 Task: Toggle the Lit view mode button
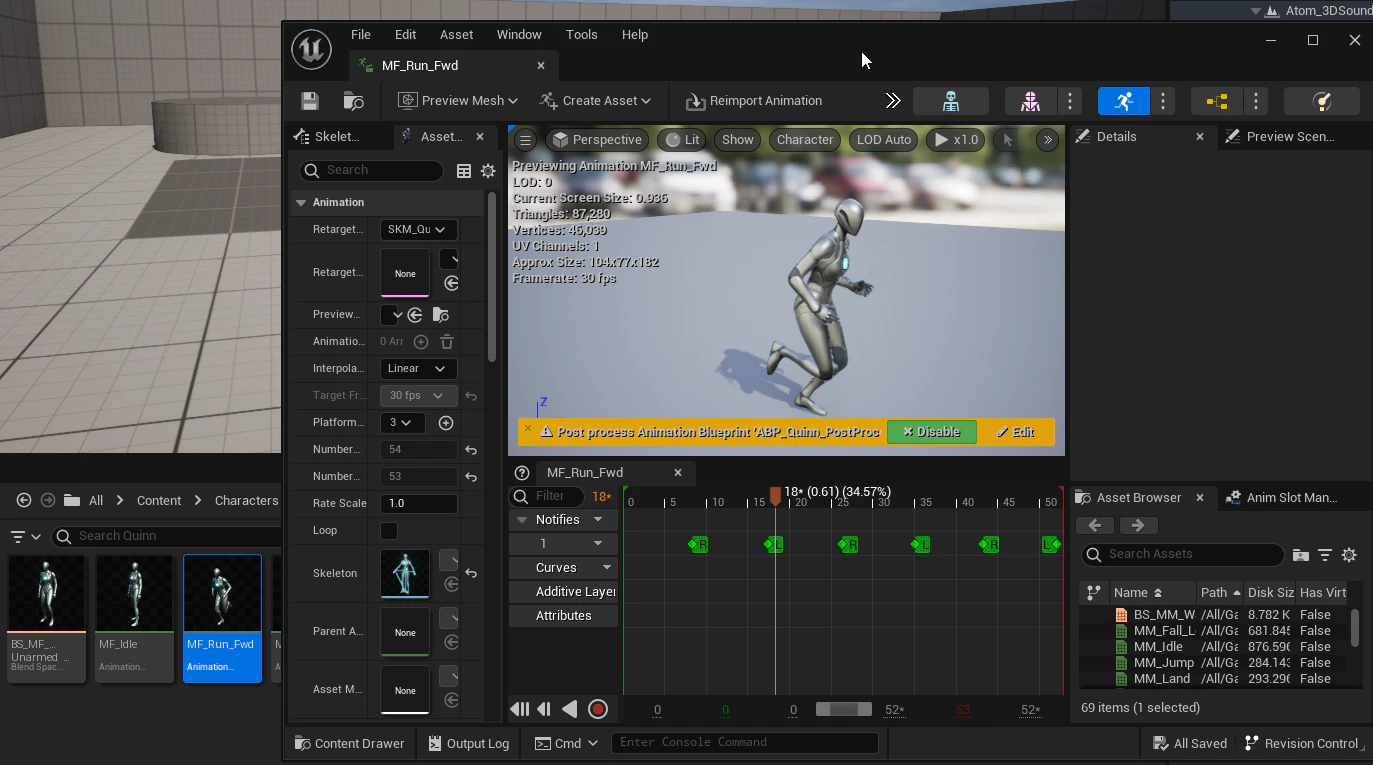pos(683,140)
